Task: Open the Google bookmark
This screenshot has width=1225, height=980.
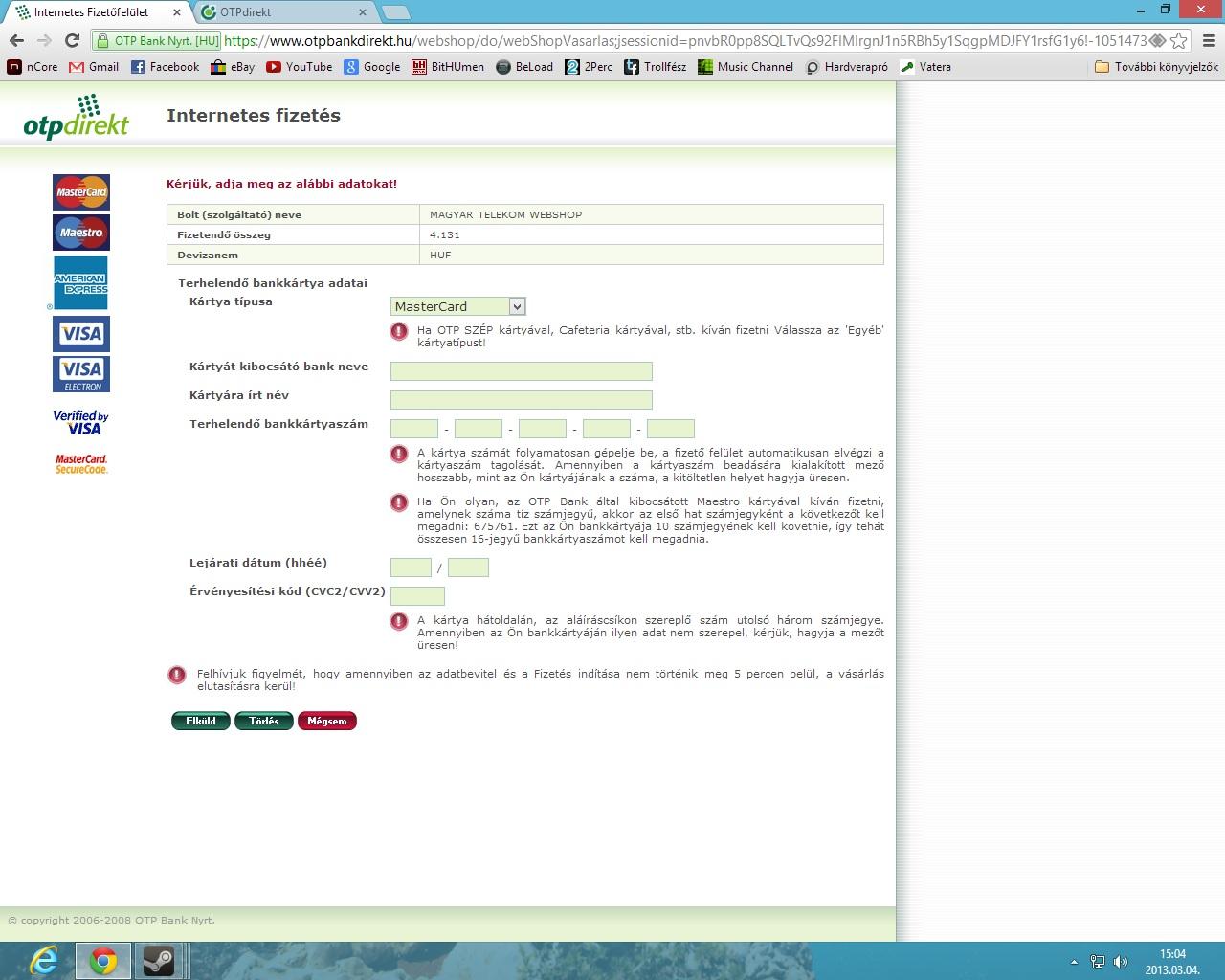Action: [372, 67]
